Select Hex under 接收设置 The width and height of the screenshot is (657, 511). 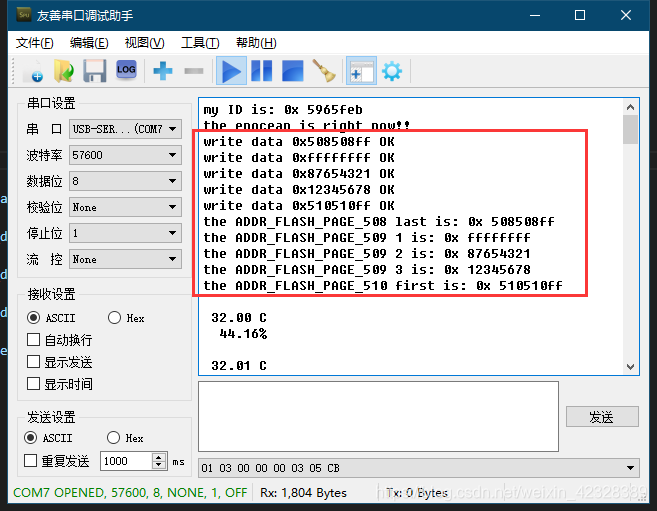pyautogui.click(x=114, y=317)
